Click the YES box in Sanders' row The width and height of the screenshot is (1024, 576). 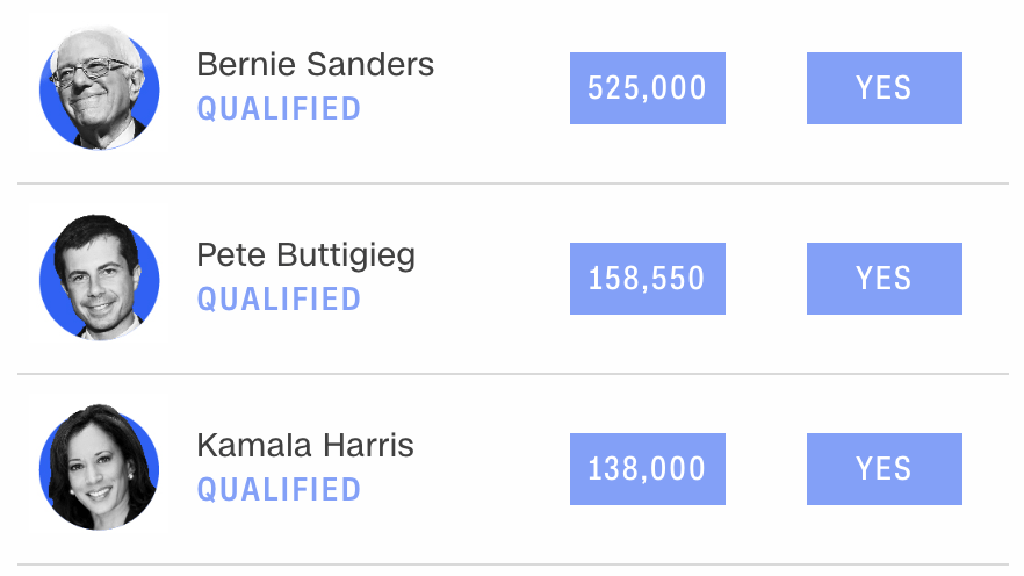click(884, 88)
